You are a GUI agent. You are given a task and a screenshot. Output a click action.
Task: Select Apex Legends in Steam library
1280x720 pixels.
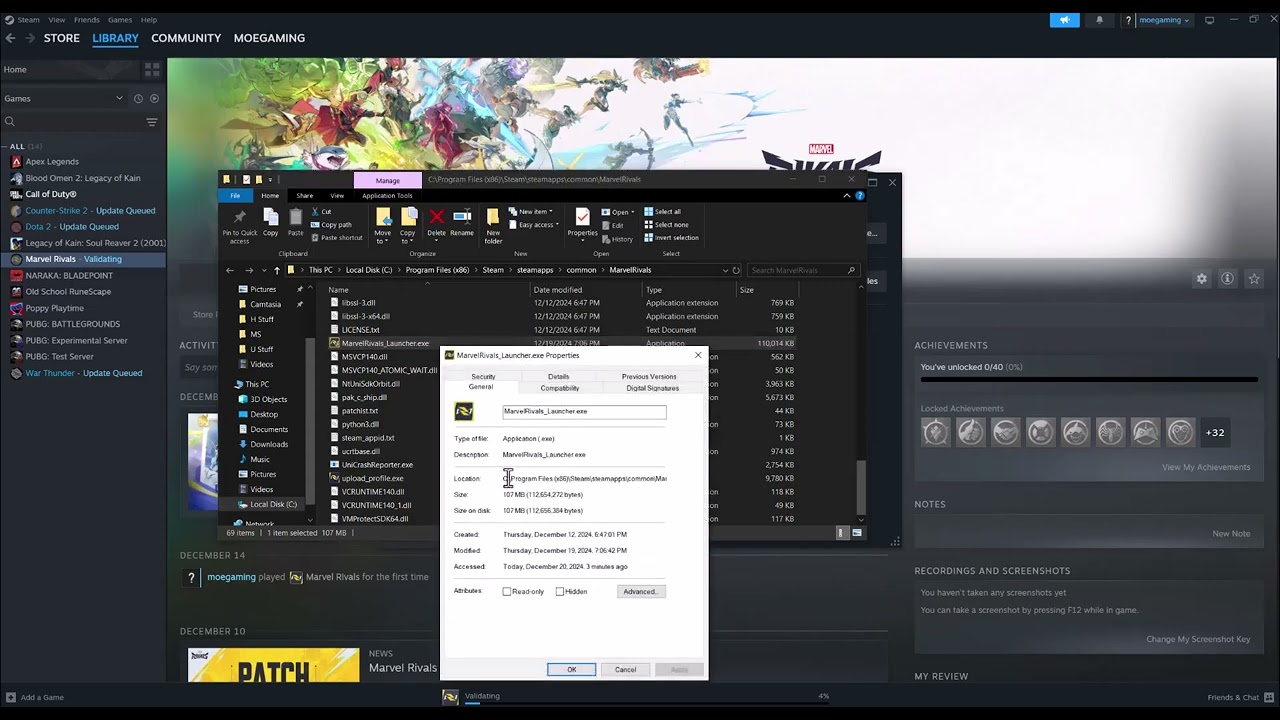(52, 162)
